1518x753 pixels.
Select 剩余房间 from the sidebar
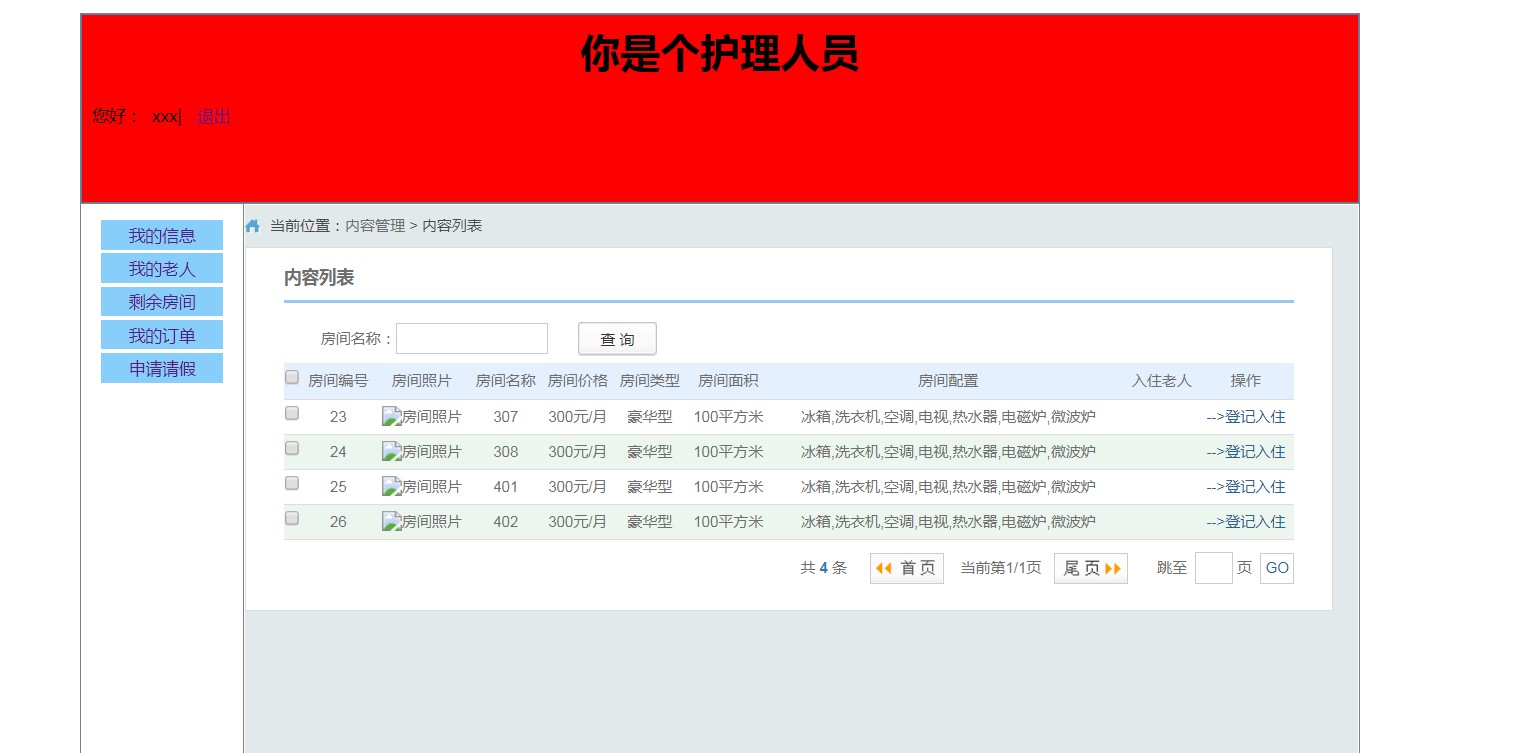click(162, 302)
